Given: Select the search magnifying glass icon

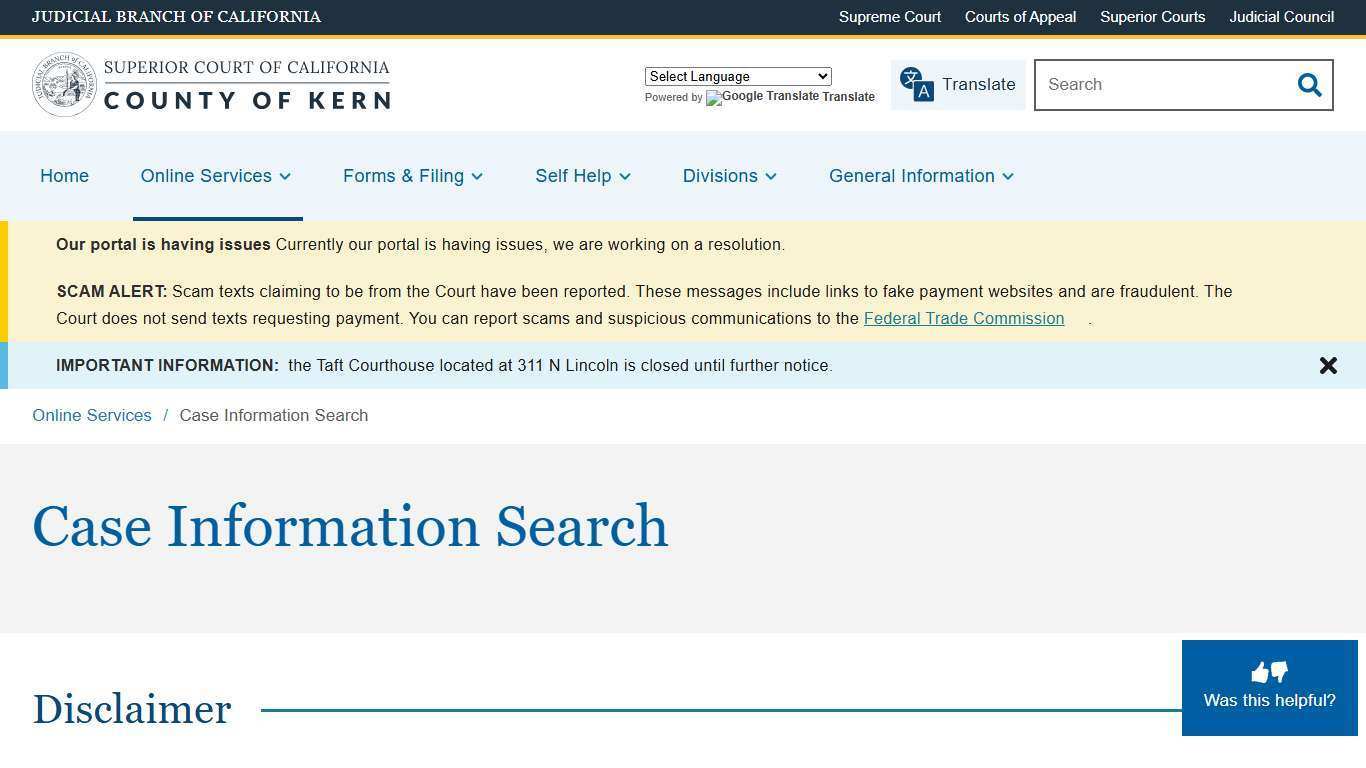Looking at the screenshot, I should click(1310, 85).
